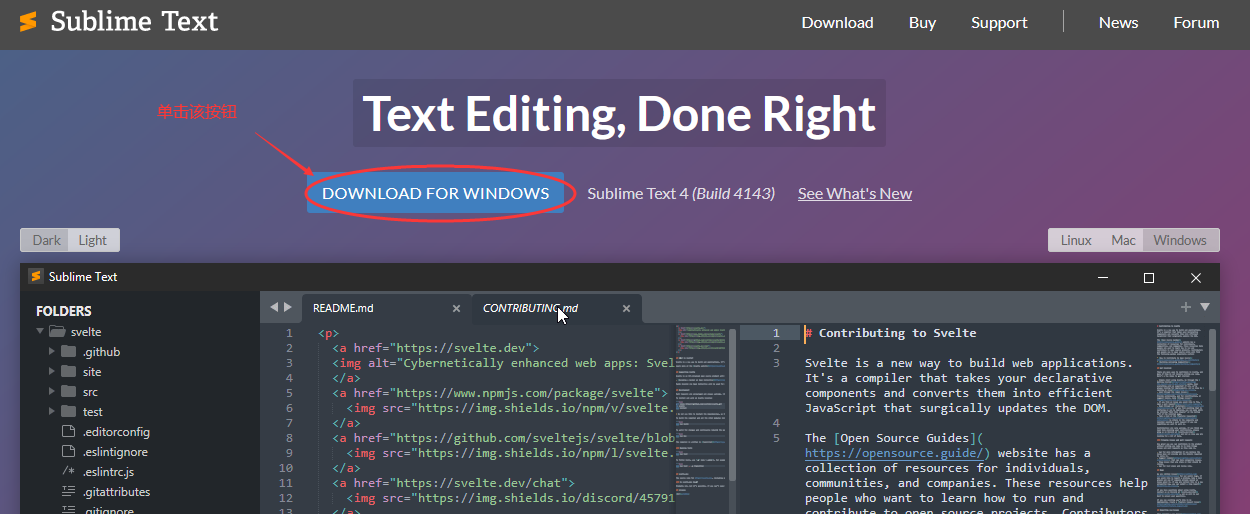Click the src folder icon
This screenshot has height=514, width=1250.
point(68,392)
